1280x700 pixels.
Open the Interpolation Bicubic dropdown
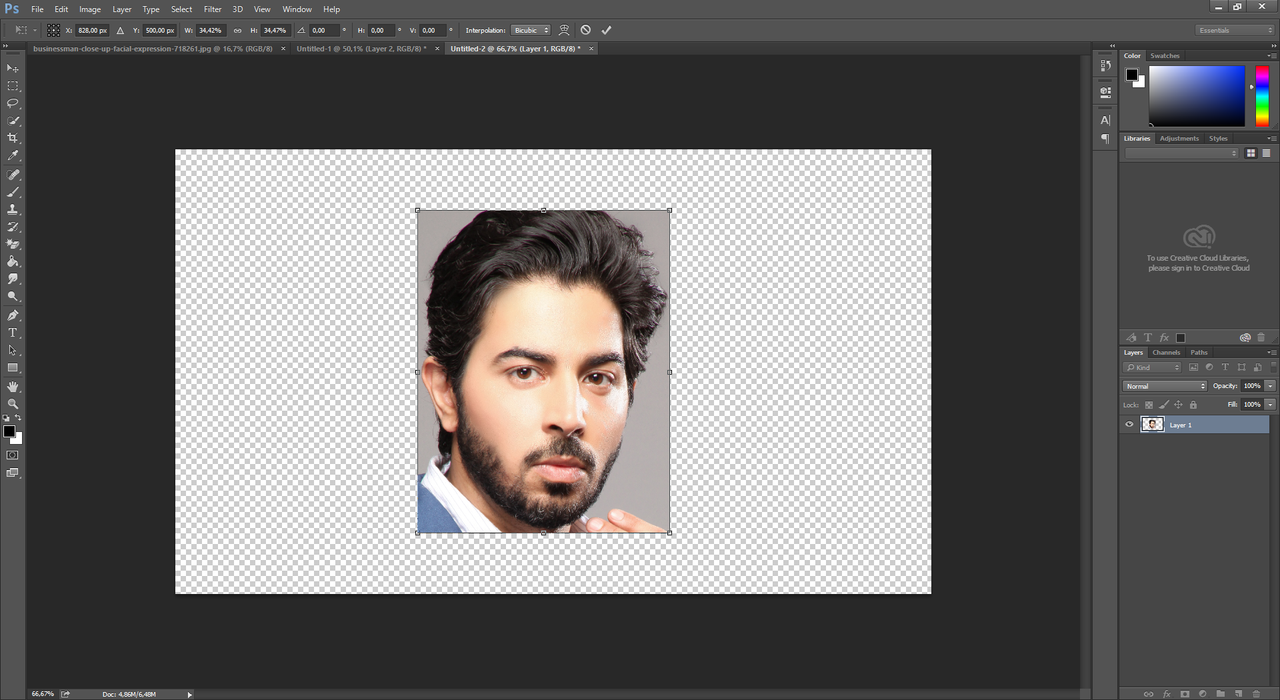point(530,31)
